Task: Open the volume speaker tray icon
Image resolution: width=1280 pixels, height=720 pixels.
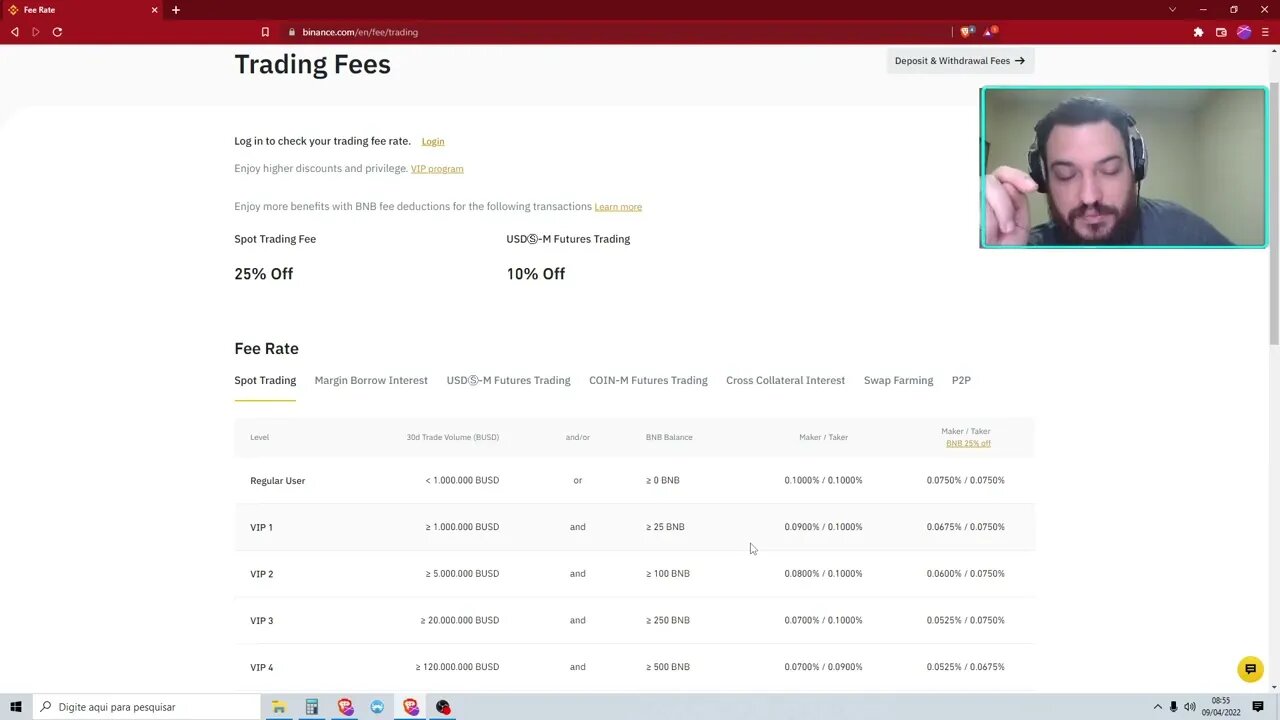Action: pos(1190,707)
